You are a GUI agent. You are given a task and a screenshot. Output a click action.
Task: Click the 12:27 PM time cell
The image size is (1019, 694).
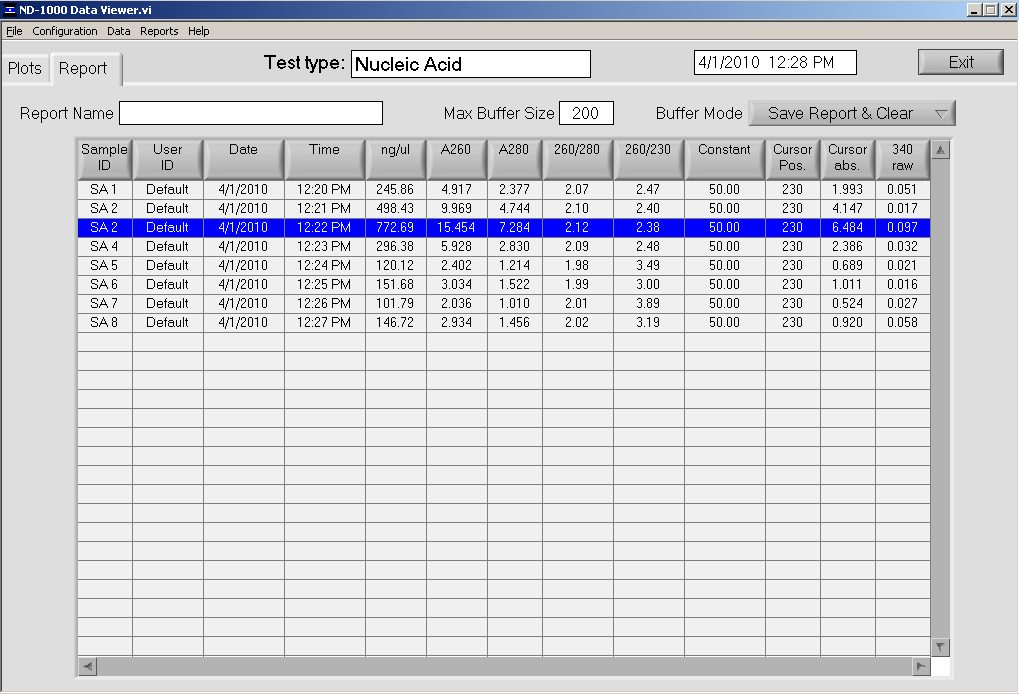[x=324, y=322]
